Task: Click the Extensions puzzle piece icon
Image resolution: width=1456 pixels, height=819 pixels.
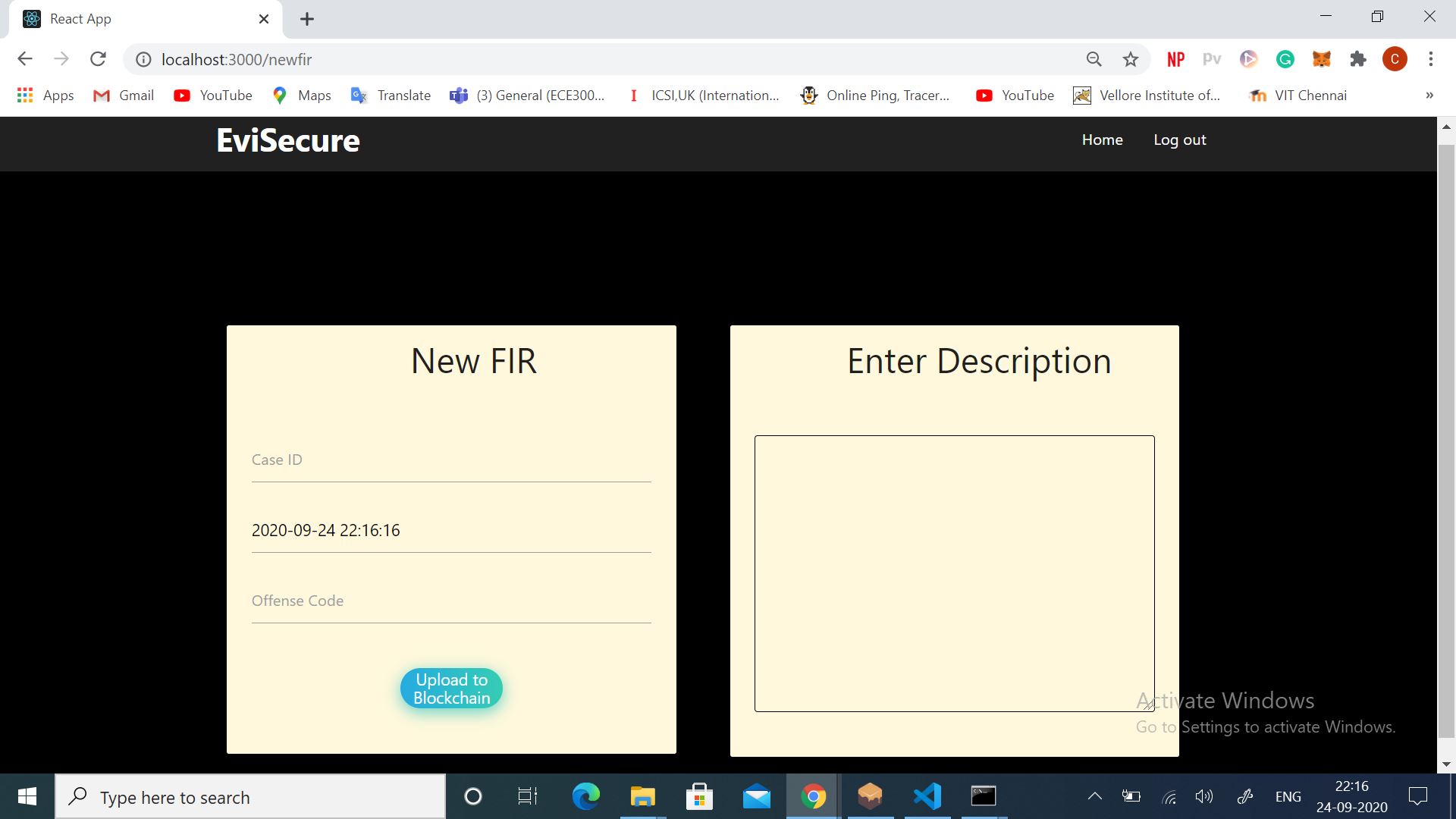Action: click(x=1358, y=59)
